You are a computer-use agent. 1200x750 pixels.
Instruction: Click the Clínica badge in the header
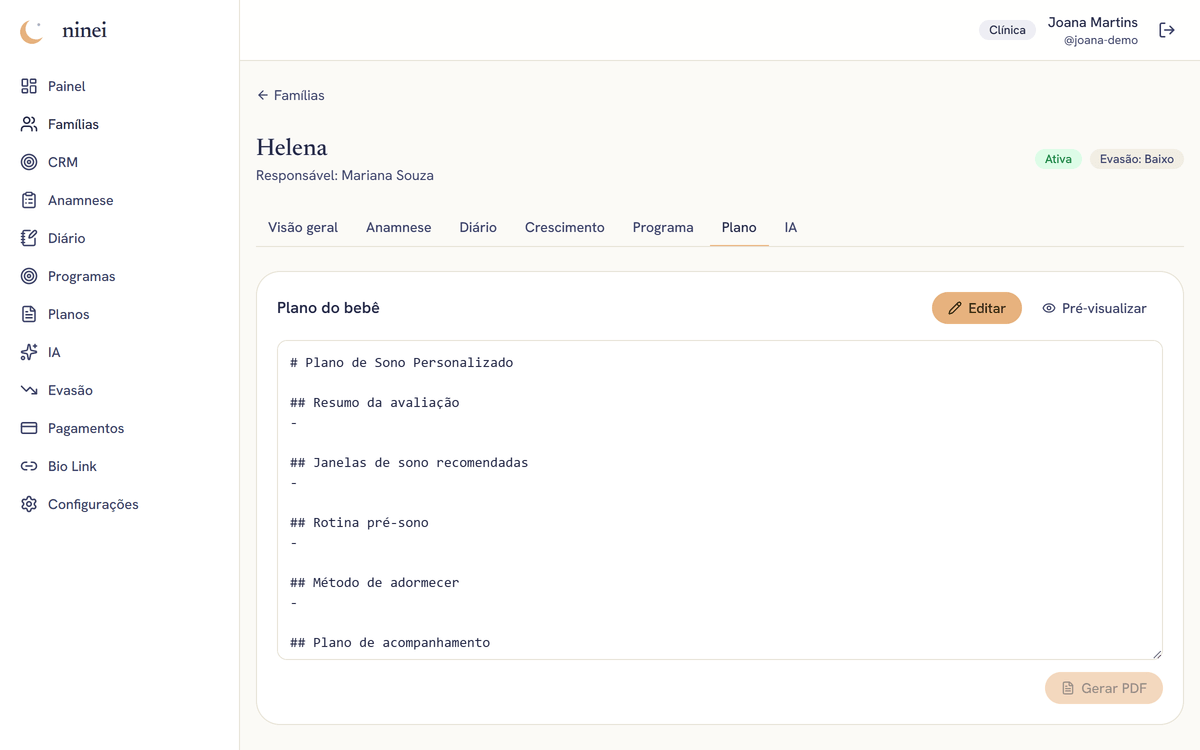[1007, 30]
